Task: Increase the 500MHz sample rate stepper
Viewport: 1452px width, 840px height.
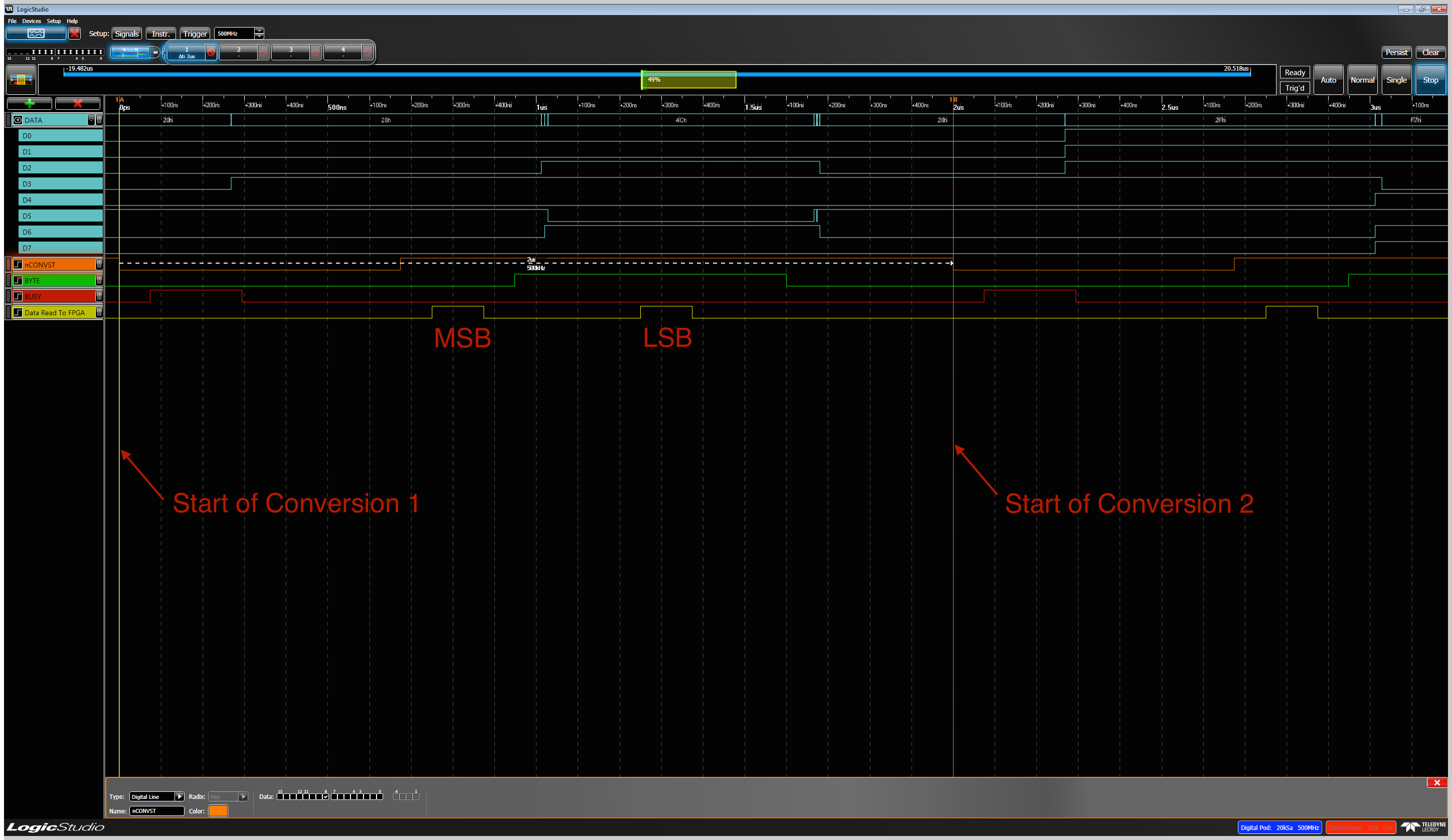Action: 259,31
